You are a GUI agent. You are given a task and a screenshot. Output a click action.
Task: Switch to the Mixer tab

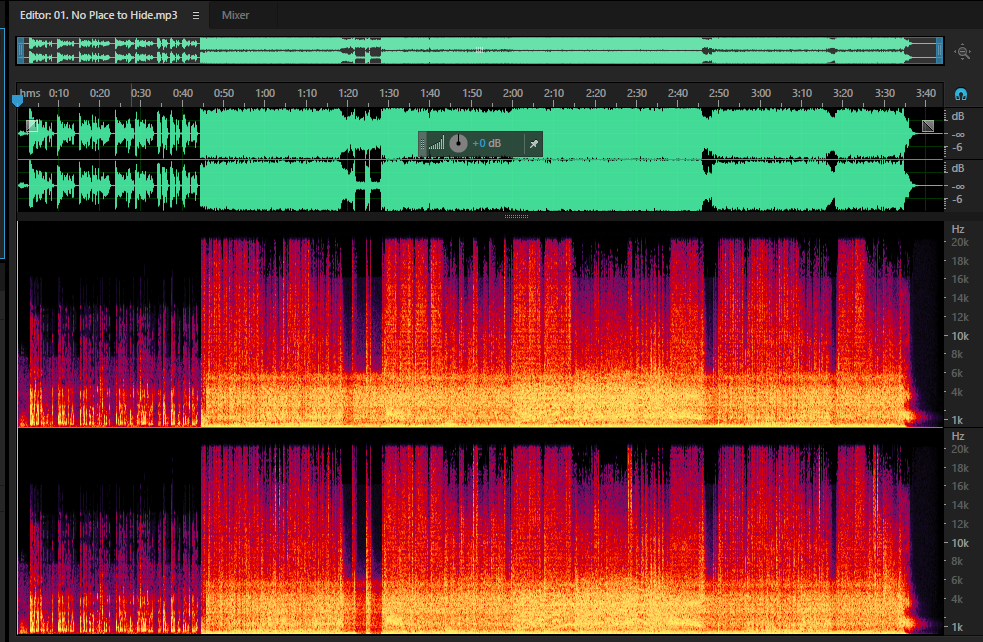click(x=235, y=15)
